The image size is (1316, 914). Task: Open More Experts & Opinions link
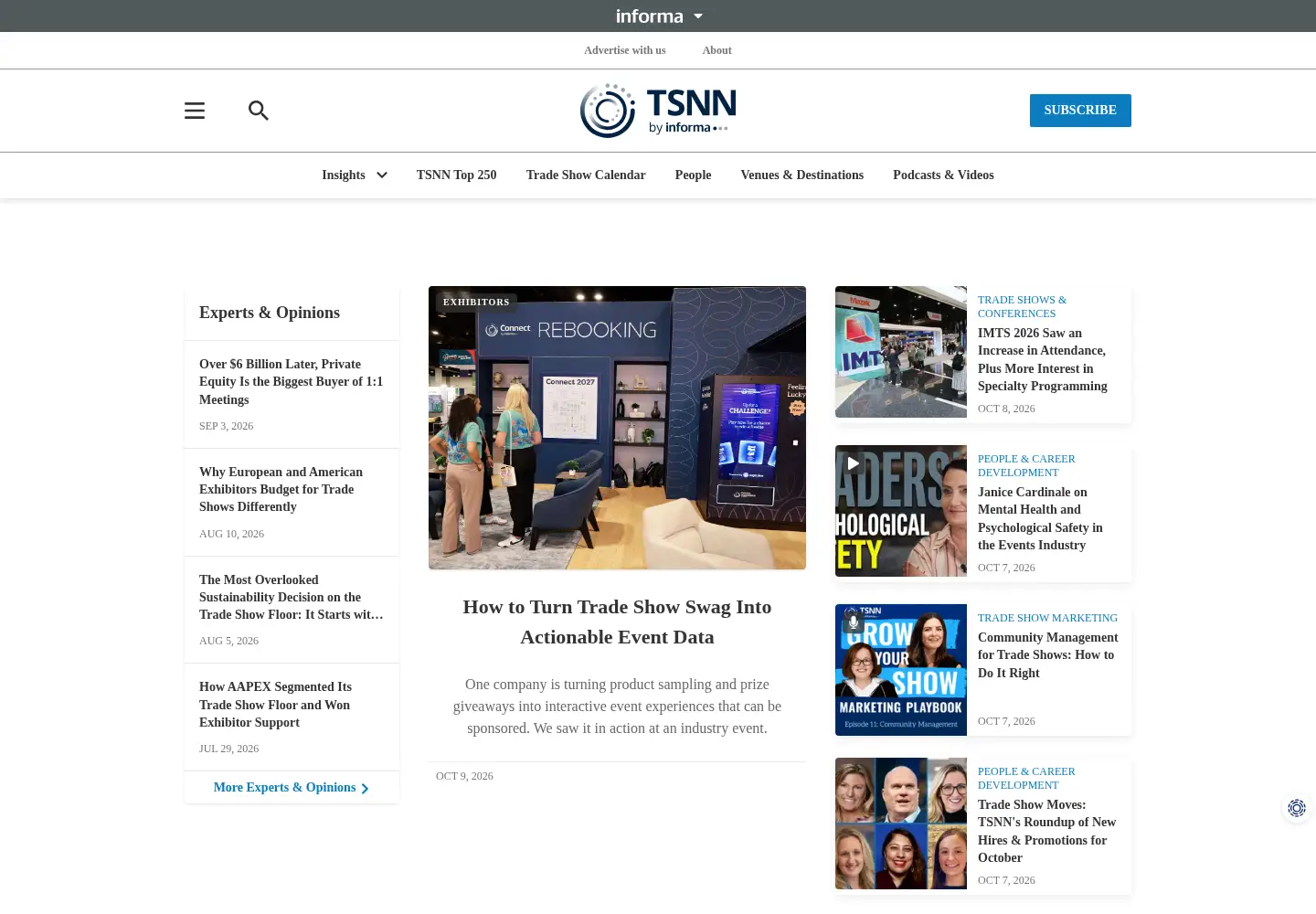pyautogui.click(x=284, y=788)
